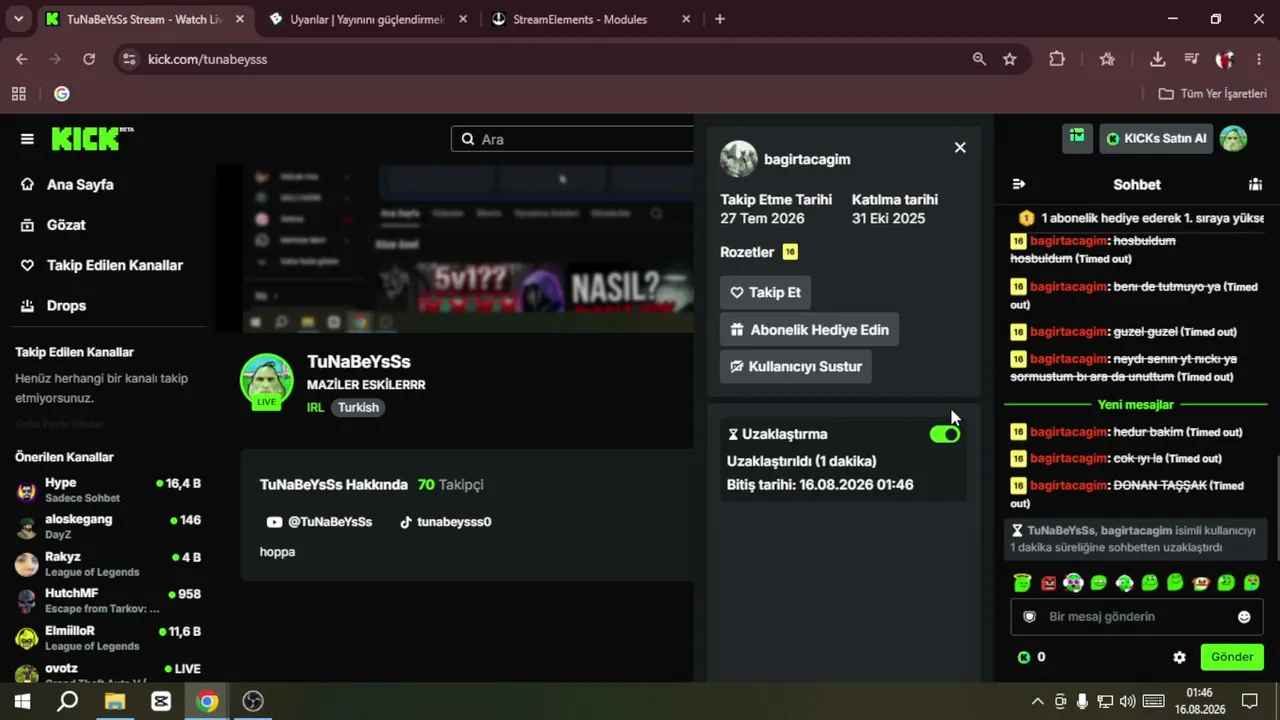Click the red angry emote in chat row

(1048, 582)
